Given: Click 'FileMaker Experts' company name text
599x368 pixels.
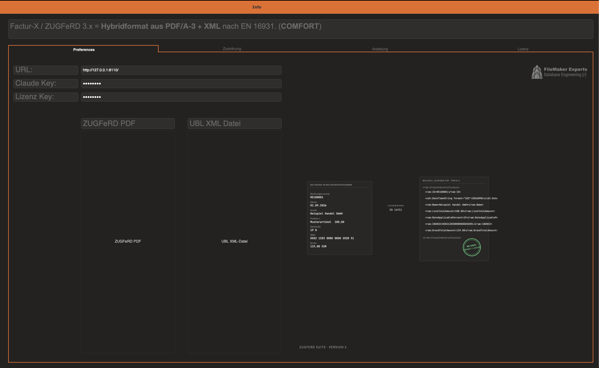Looking at the screenshot, I should (x=565, y=69).
